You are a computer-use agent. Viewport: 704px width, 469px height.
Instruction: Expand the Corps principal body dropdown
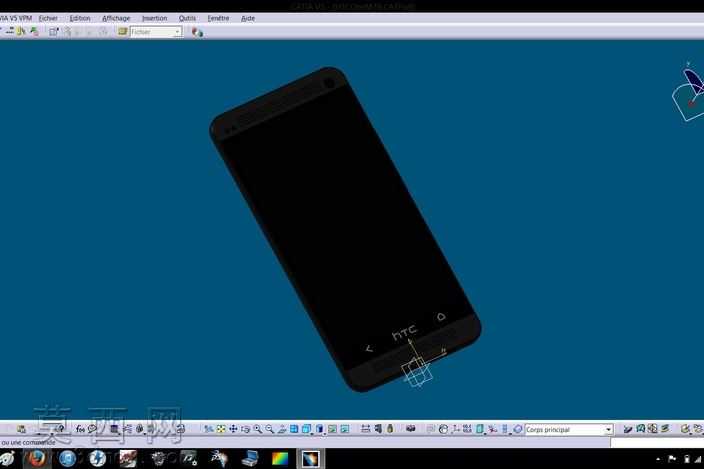coord(608,430)
